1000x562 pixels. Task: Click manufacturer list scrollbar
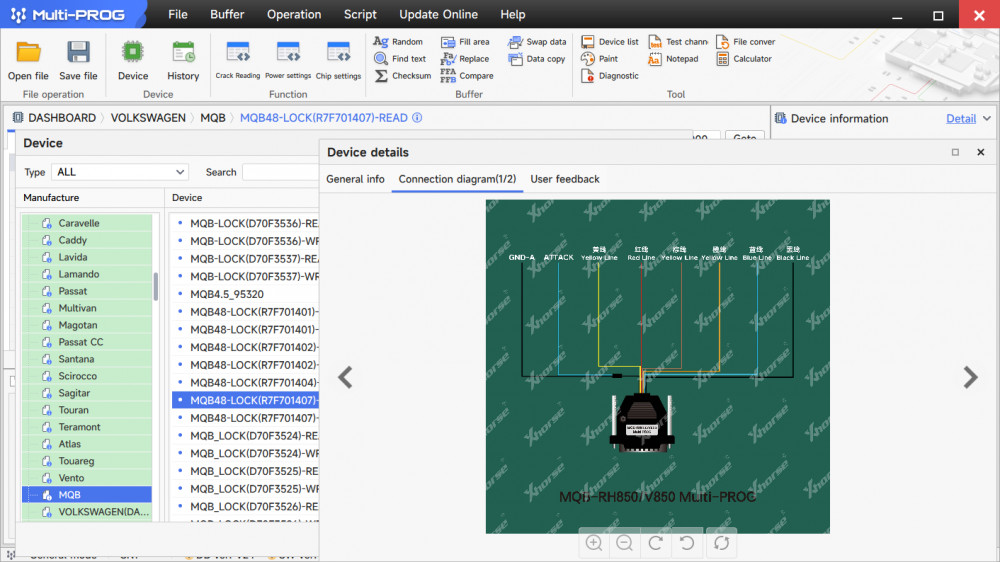point(156,287)
